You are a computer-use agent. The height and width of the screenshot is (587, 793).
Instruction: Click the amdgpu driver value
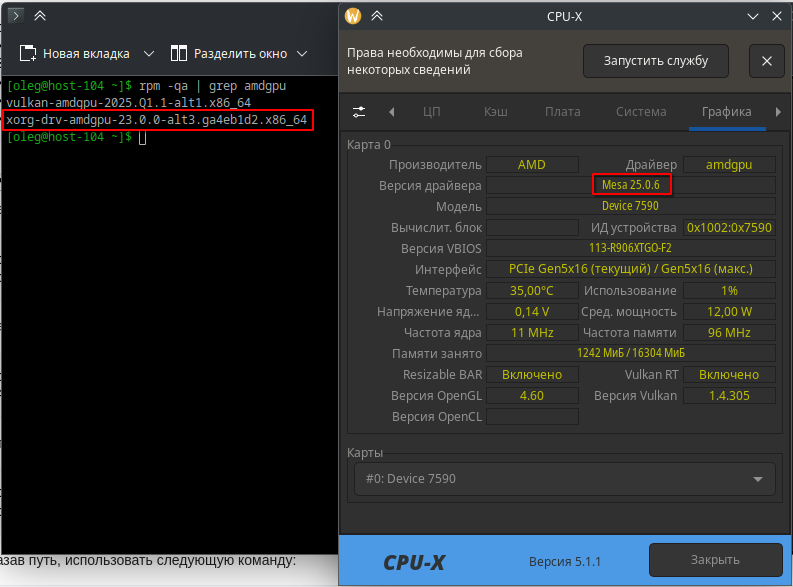729,165
